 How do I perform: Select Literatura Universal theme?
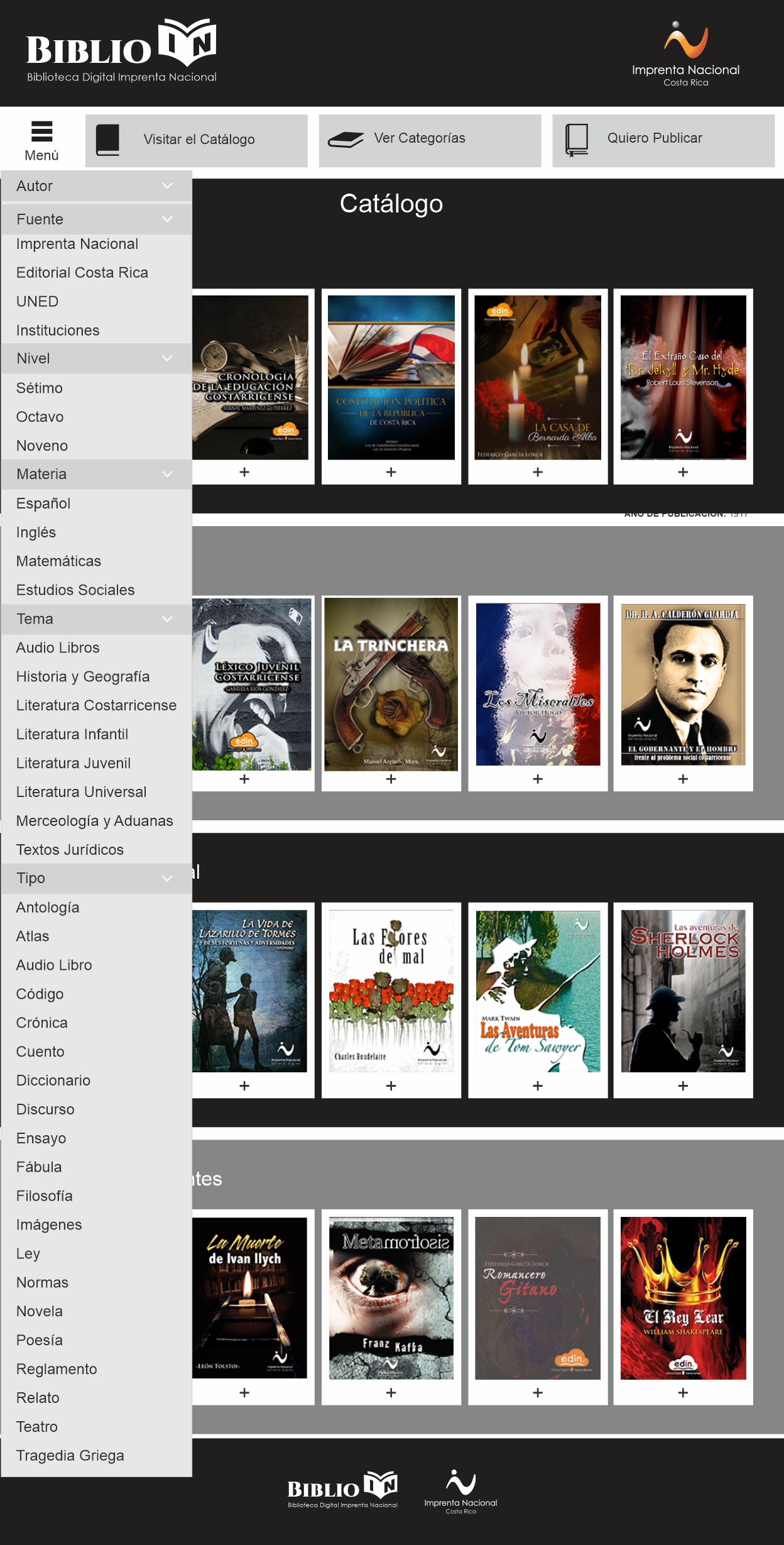tap(81, 792)
